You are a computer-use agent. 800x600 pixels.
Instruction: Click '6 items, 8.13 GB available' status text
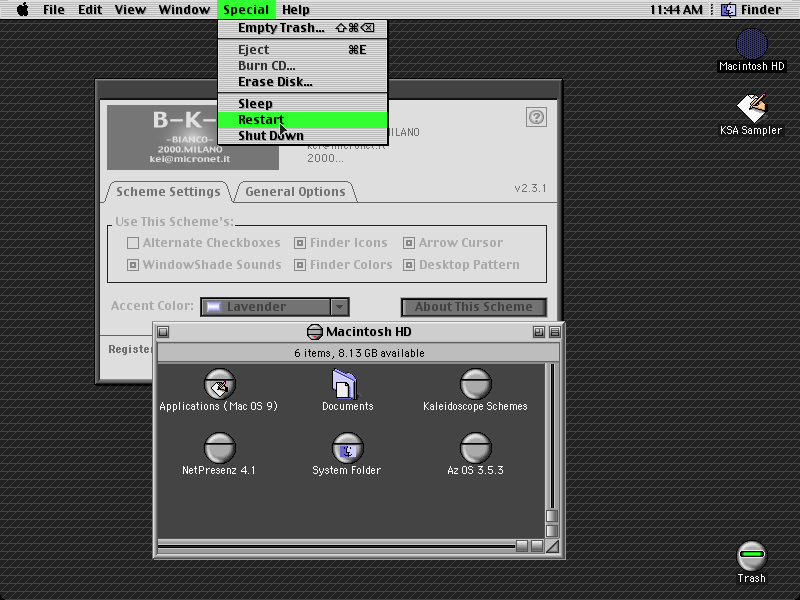click(x=359, y=353)
